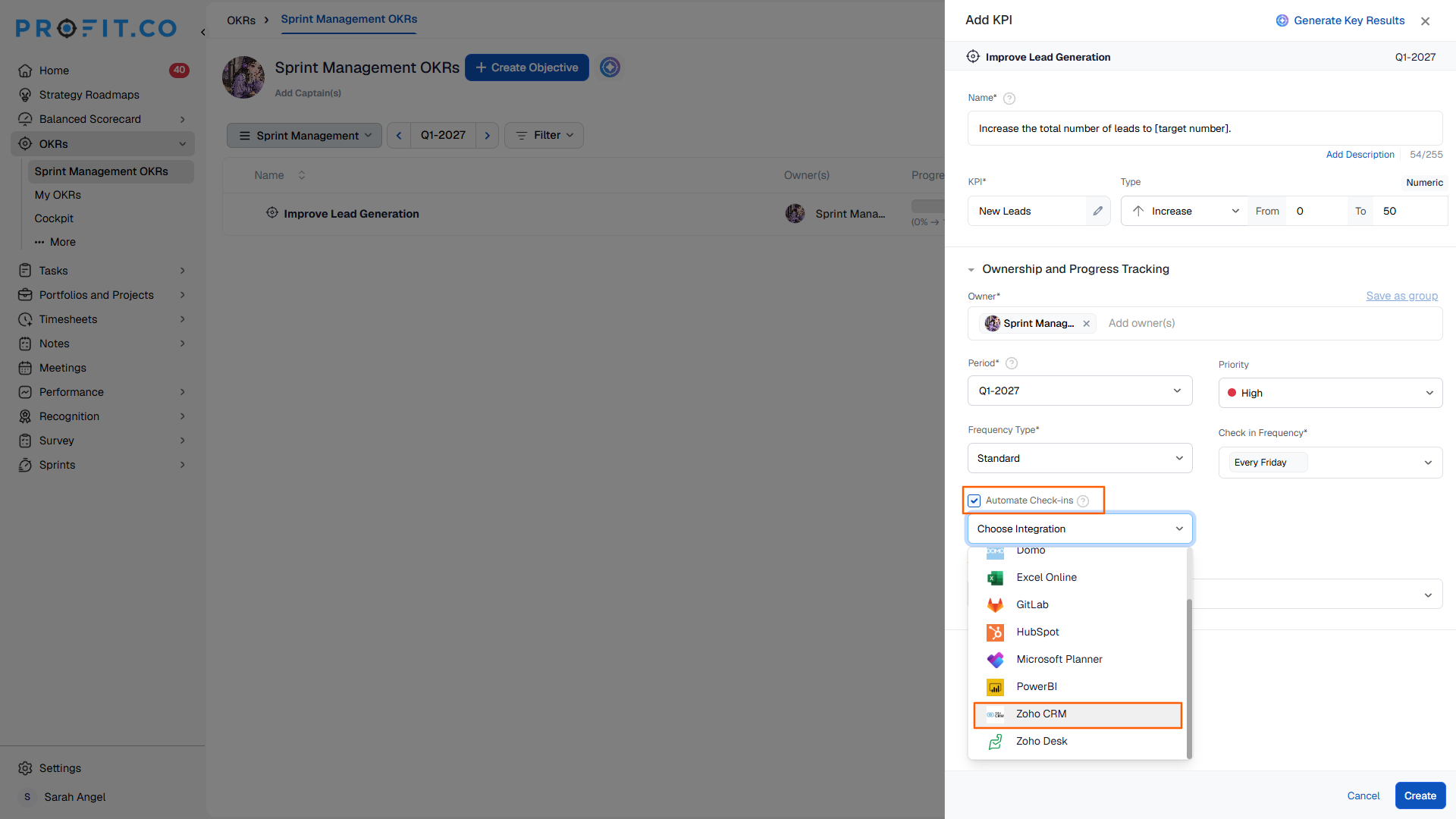Click the Sprints icon in sidebar

coord(25,465)
